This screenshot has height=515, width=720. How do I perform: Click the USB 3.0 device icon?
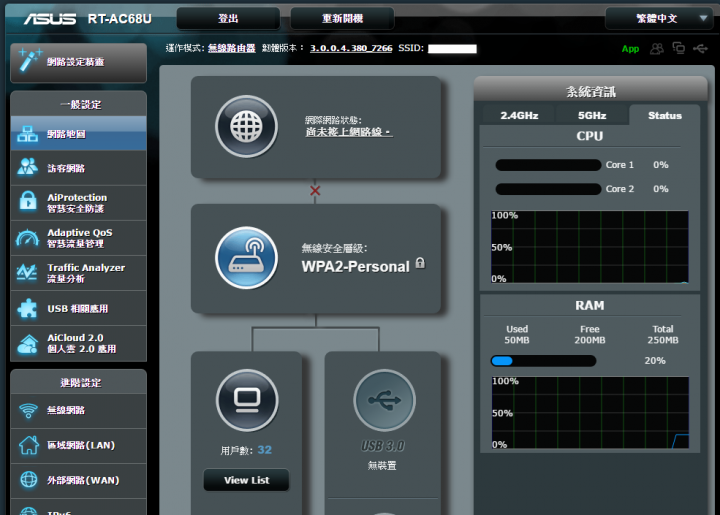(x=384, y=400)
